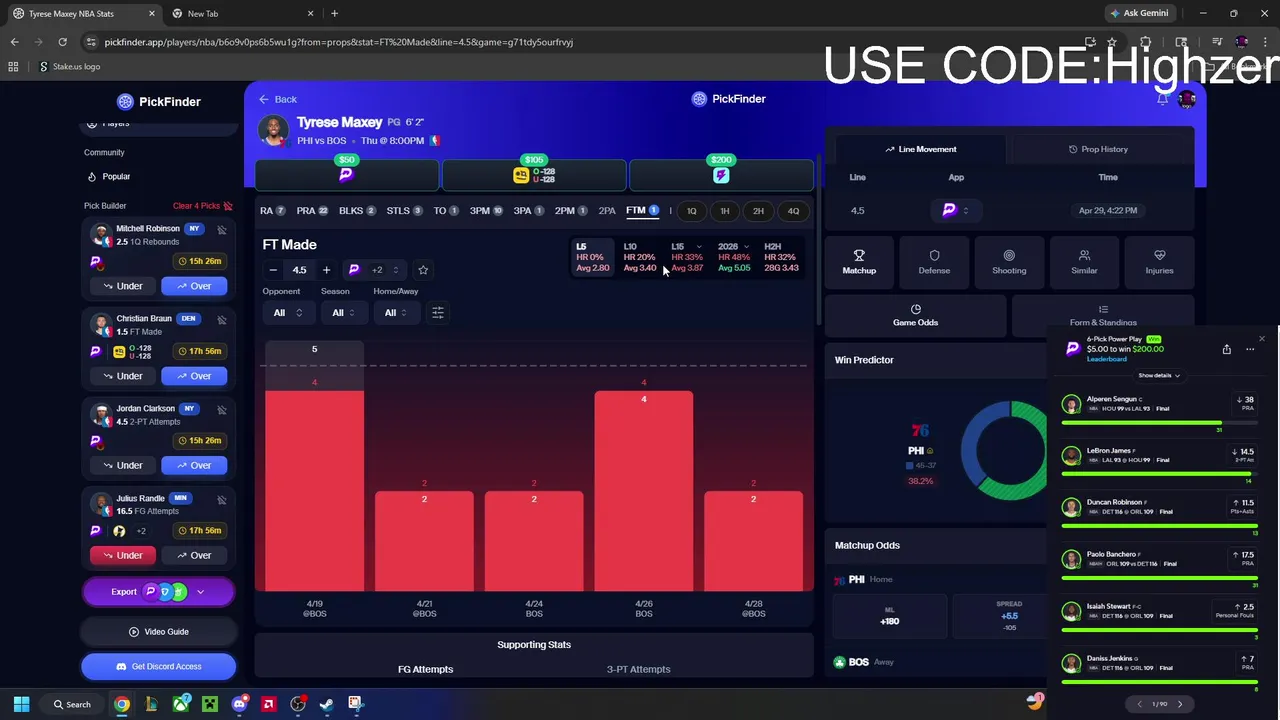The width and height of the screenshot is (1280, 720).
Task: Choose Over for Mitchell Robinson
Action: (194, 286)
